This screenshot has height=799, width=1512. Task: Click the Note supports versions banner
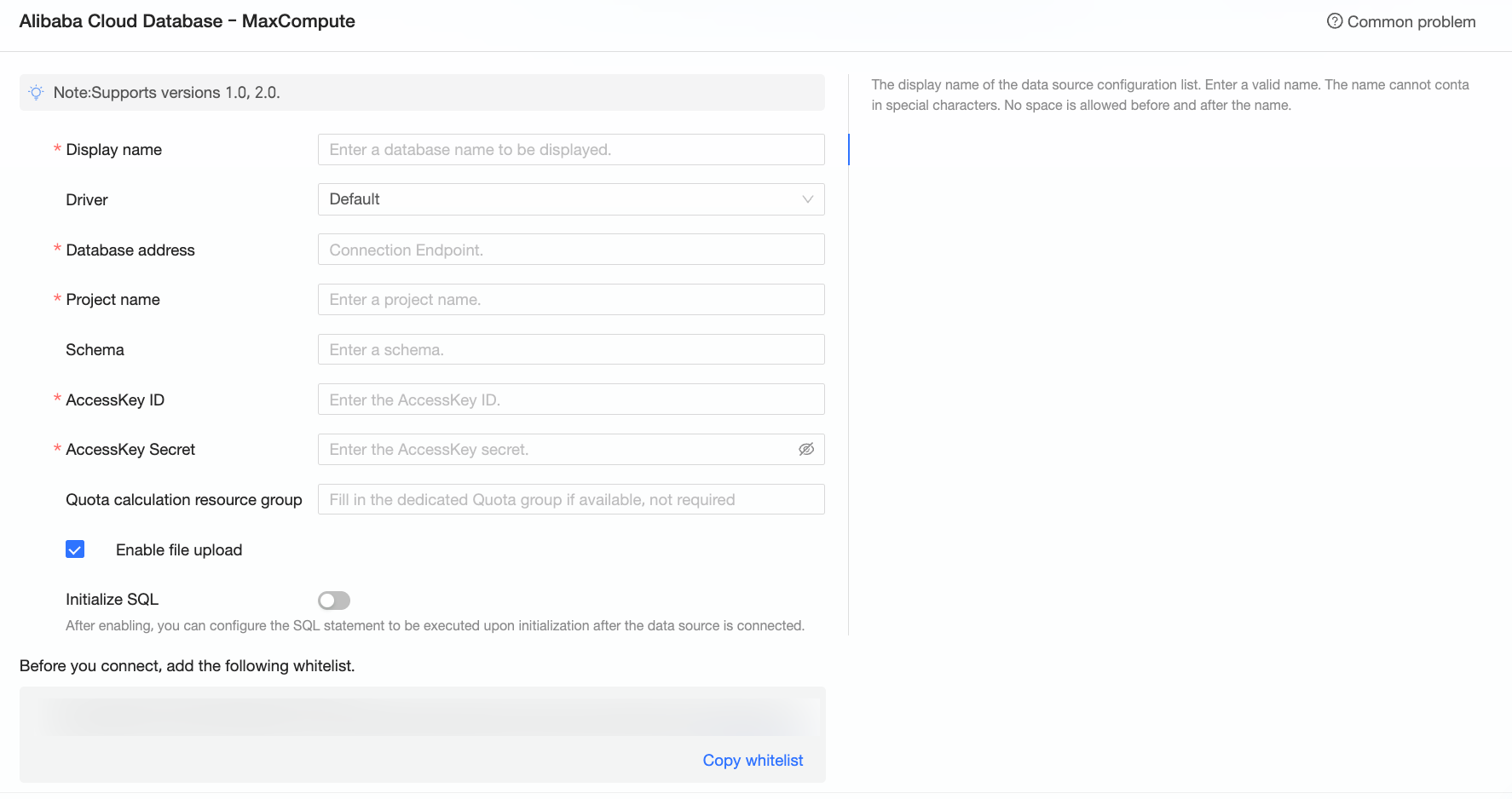coord(422,93)
